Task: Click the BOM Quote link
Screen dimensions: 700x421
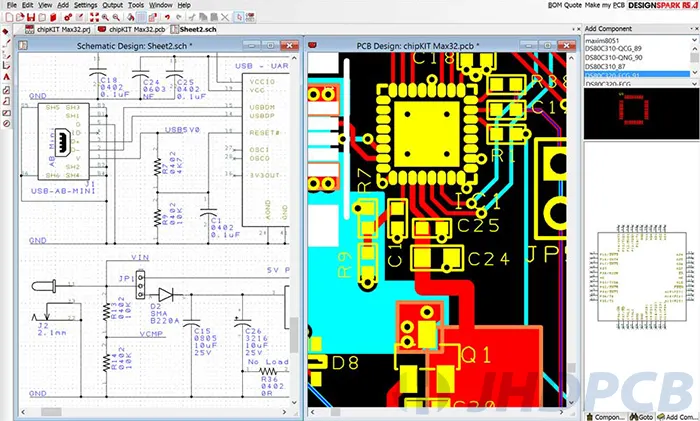Action: [565, 5]
